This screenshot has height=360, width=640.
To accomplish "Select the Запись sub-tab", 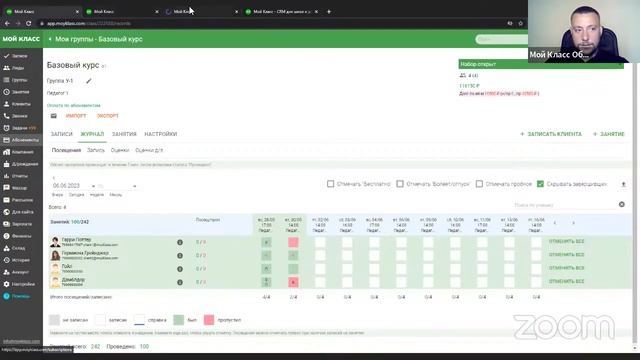I will tap(96, 150).
